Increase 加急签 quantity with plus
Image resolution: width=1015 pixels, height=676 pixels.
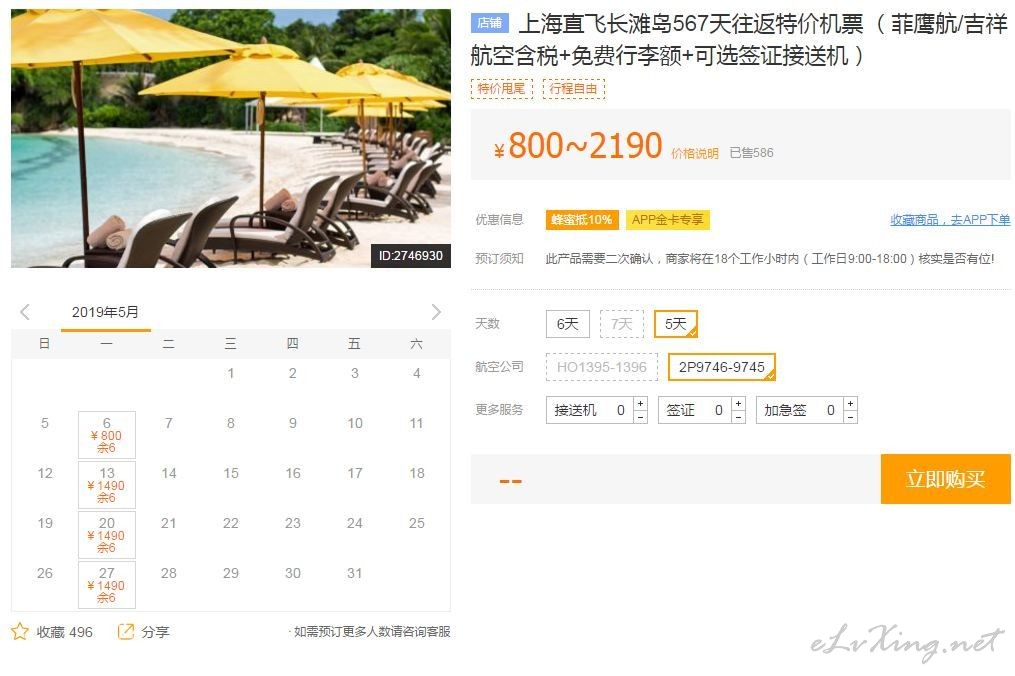[851, 403]
